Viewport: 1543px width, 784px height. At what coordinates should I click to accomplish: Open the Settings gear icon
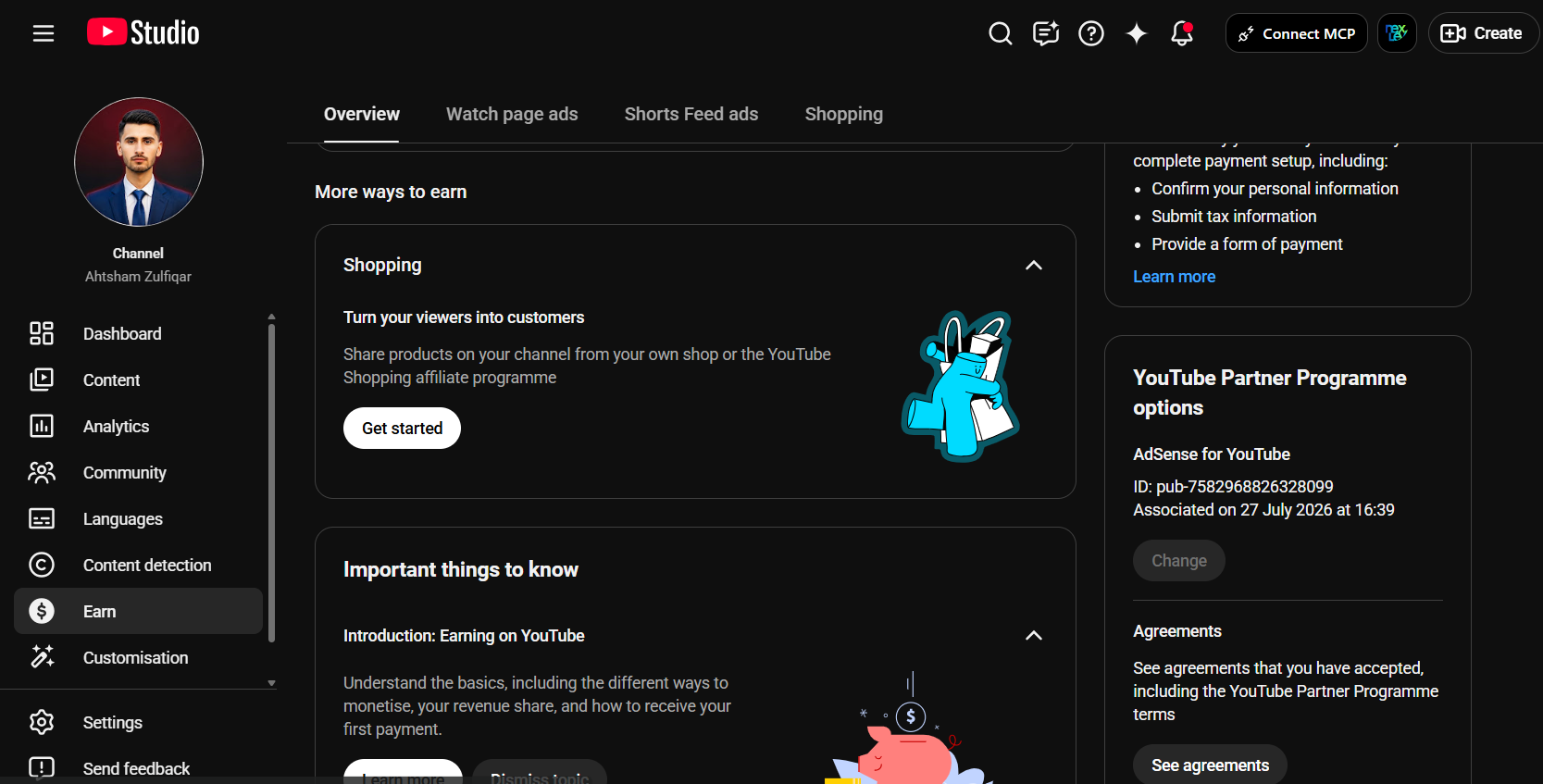point(42,722)
